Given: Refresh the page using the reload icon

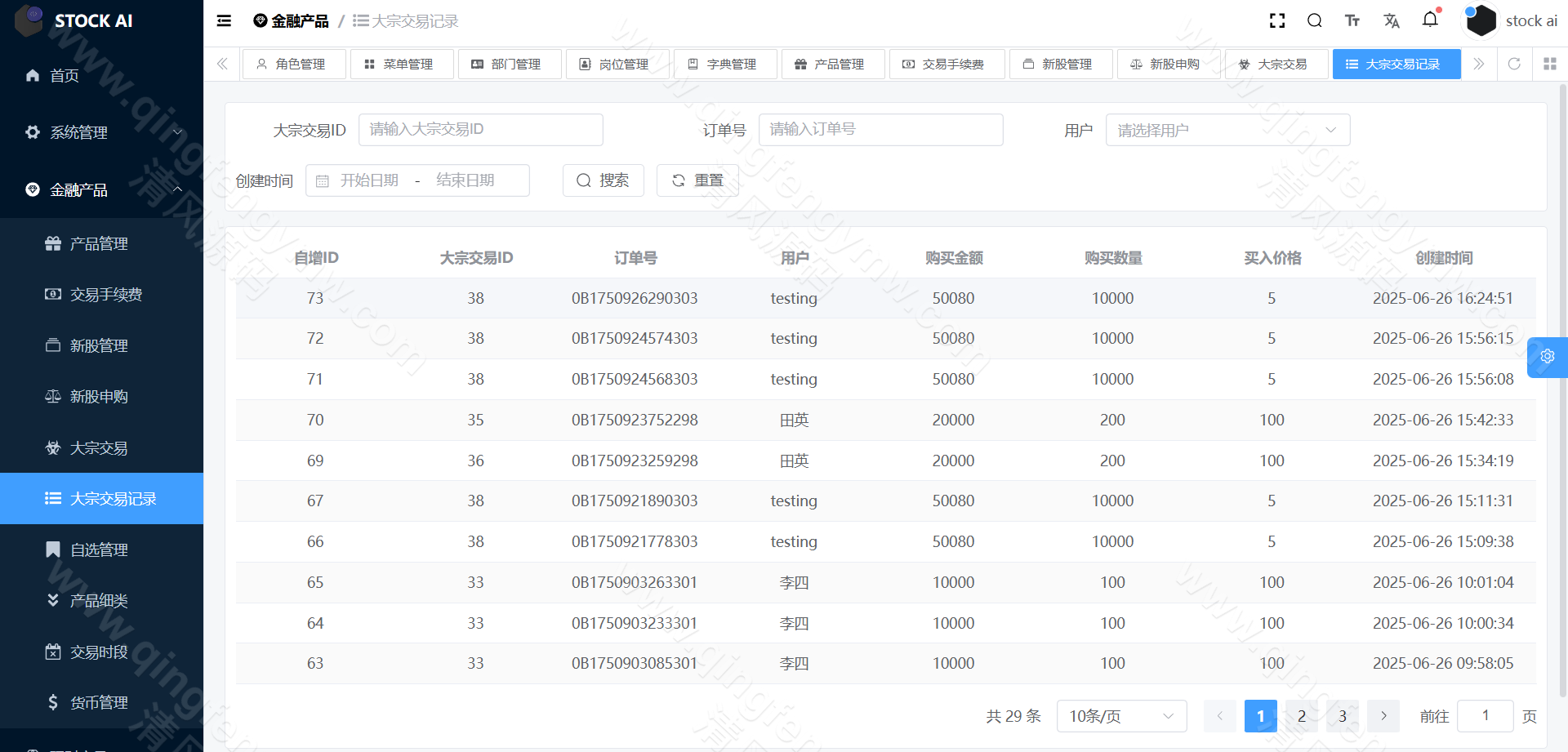Looking at the screenshot, I should coord(1515,64).
